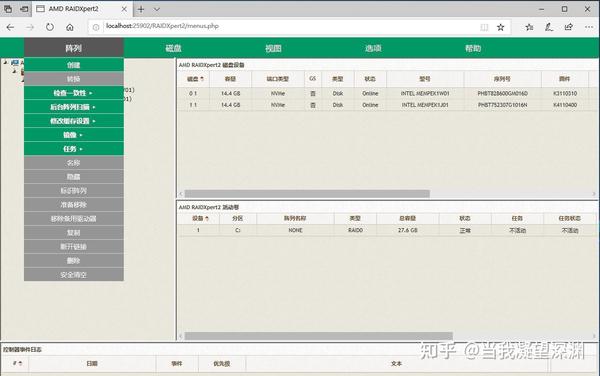600x376 pixels.
Task: Select 删除 menu entry
Action: pos(73,260)
